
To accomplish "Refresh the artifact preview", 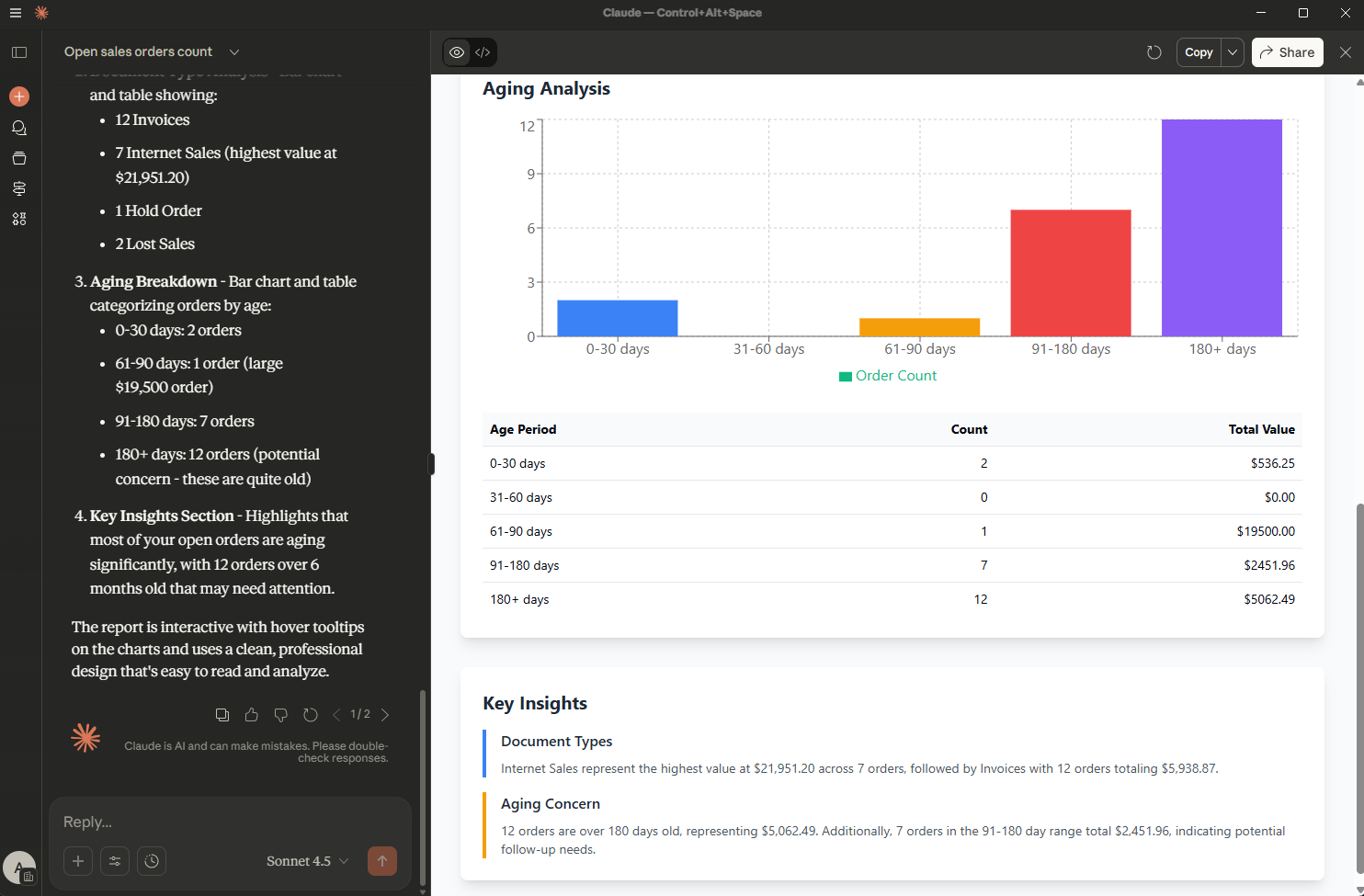I will coord(1154,52).
